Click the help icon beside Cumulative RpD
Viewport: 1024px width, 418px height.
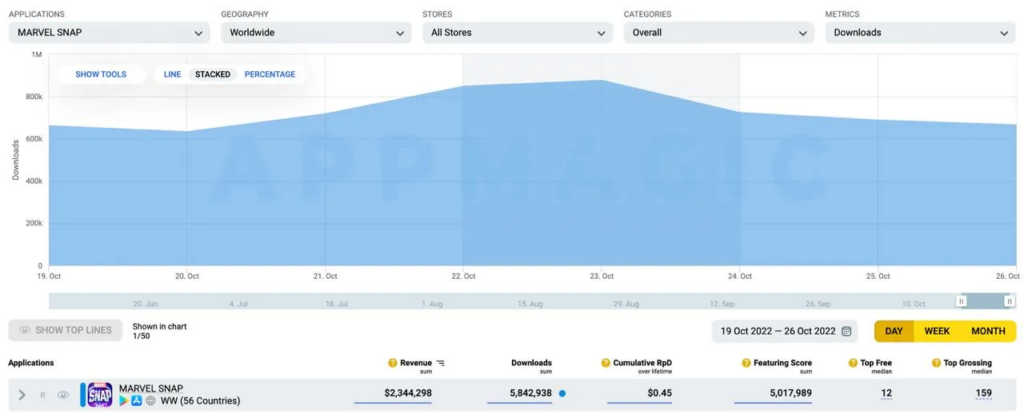tap(606, 363)
